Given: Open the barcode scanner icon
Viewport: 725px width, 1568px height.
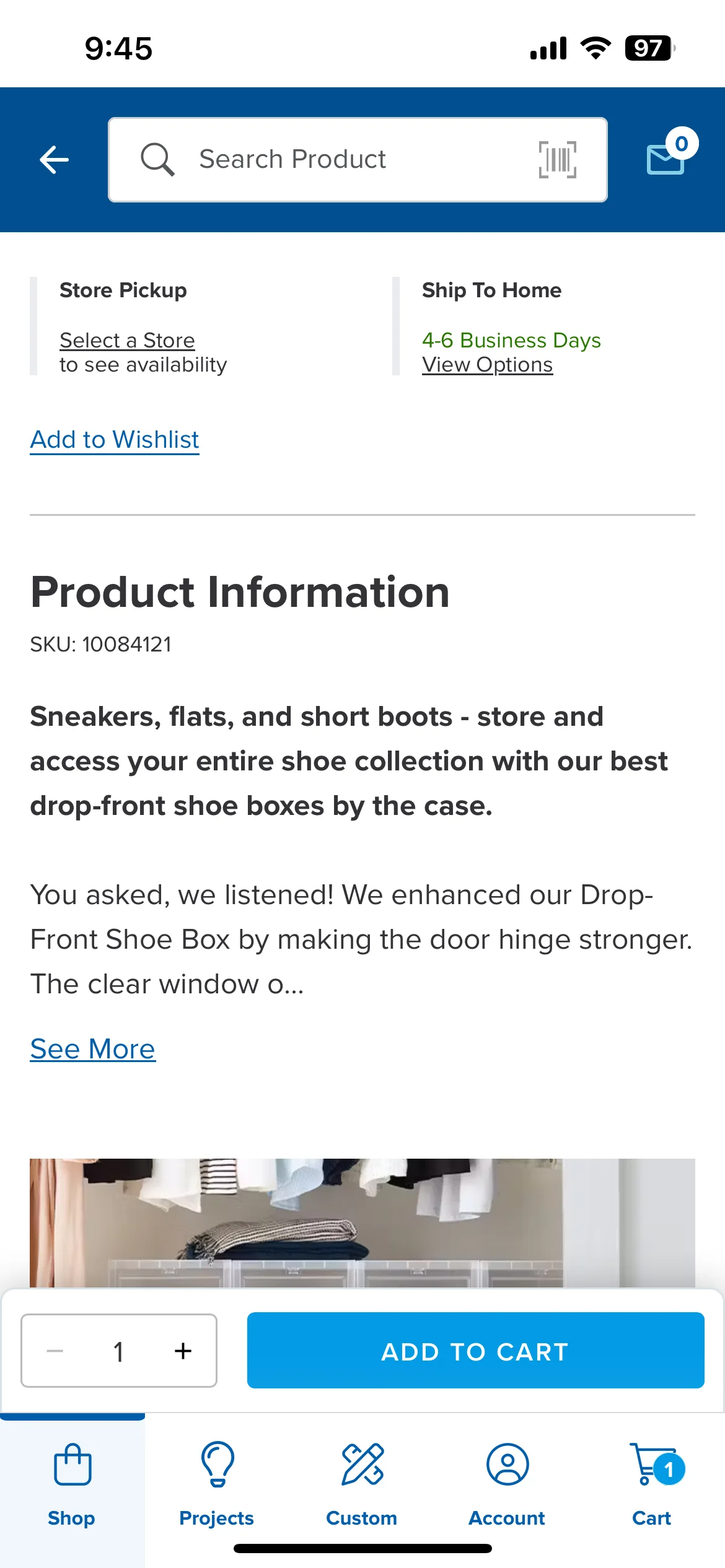Looking at the screenshot, I should click(557, 160).
